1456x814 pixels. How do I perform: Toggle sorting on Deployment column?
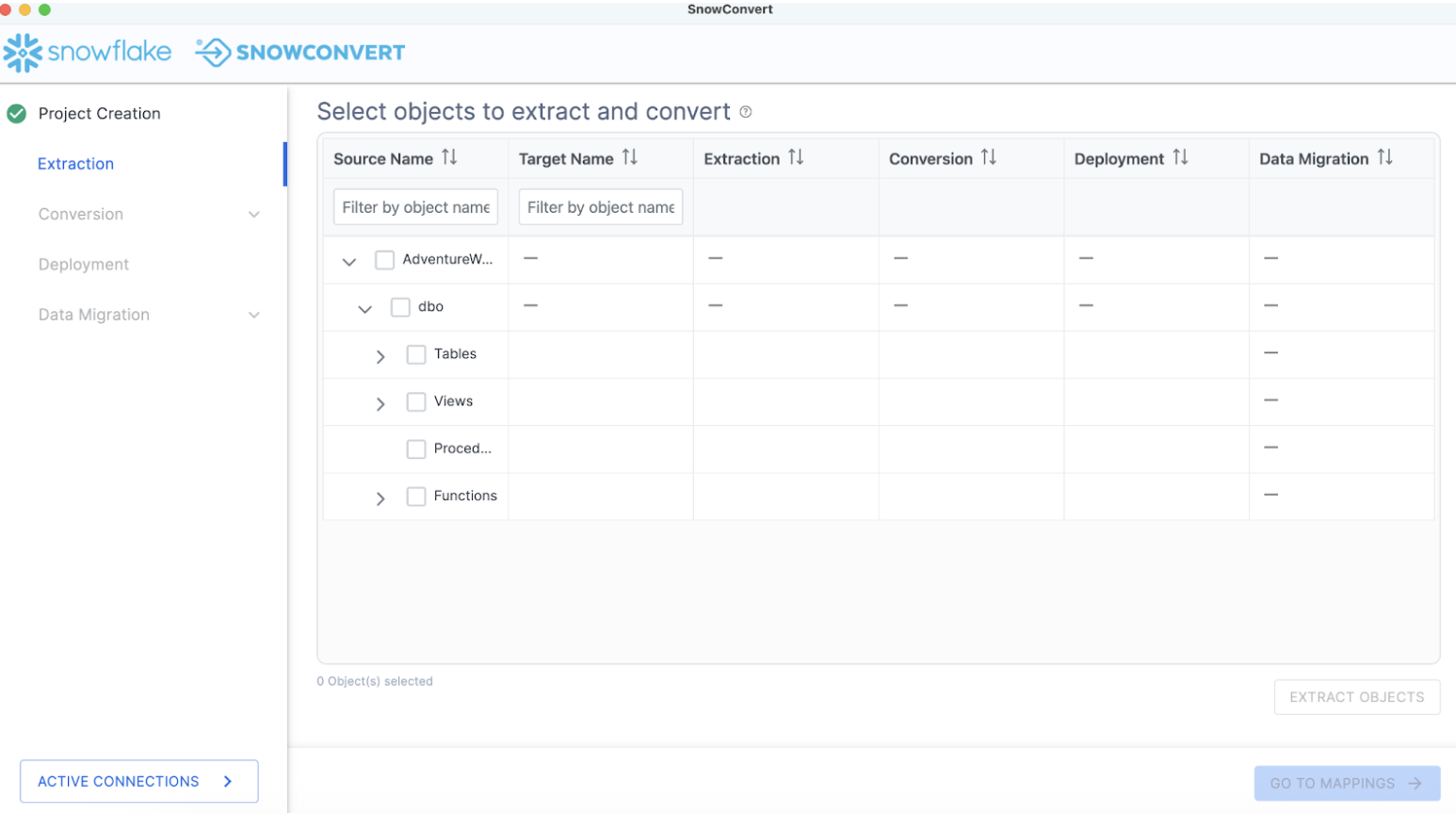(x=1180, y=157)
